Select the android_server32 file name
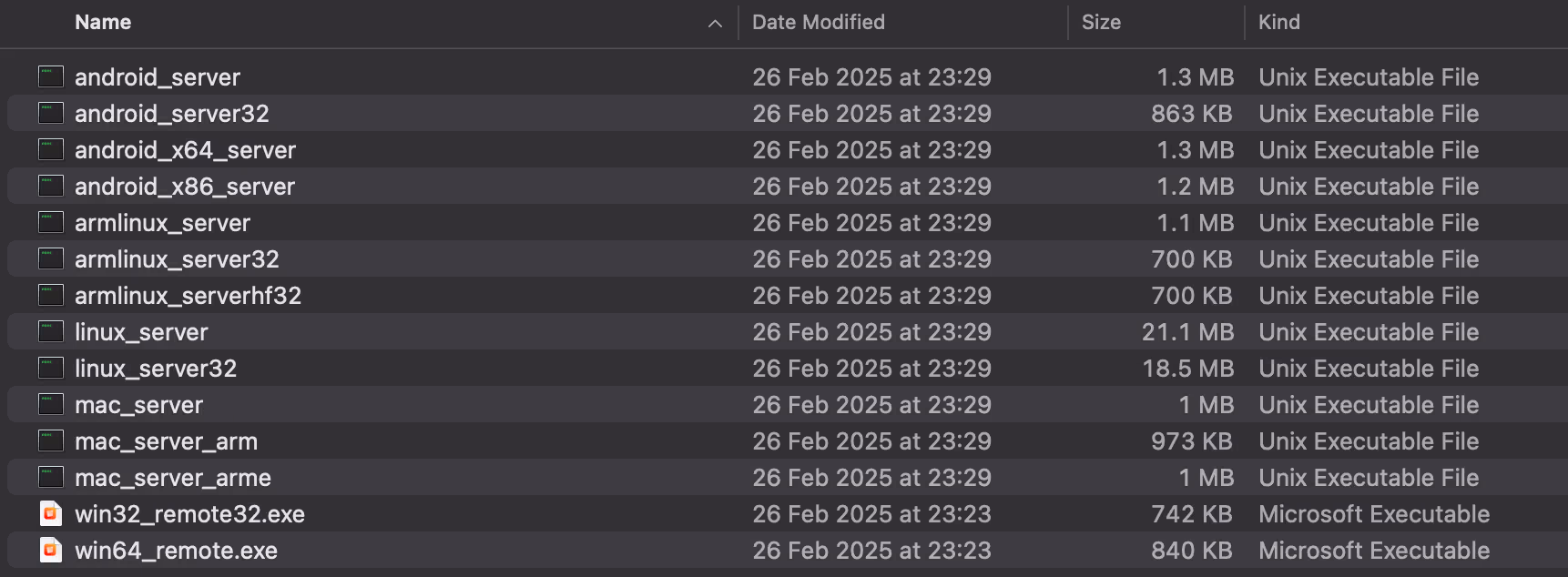This screenshot has width=1568, height=577. tap(172, 114)
